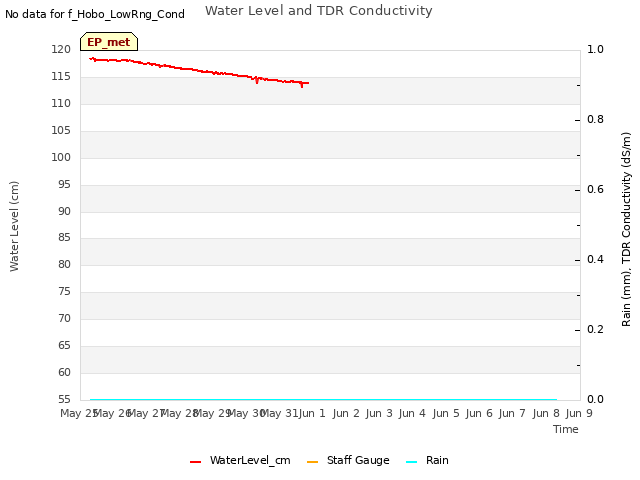Click the 0.0 right axis tick label
This screenshot has height=480, width=640.
[596, 399]
